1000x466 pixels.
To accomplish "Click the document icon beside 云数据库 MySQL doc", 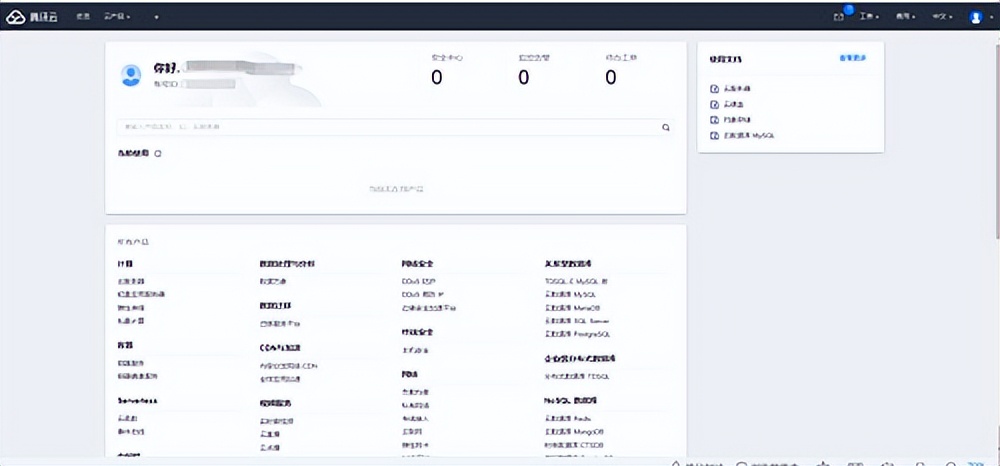I will 714,136.
